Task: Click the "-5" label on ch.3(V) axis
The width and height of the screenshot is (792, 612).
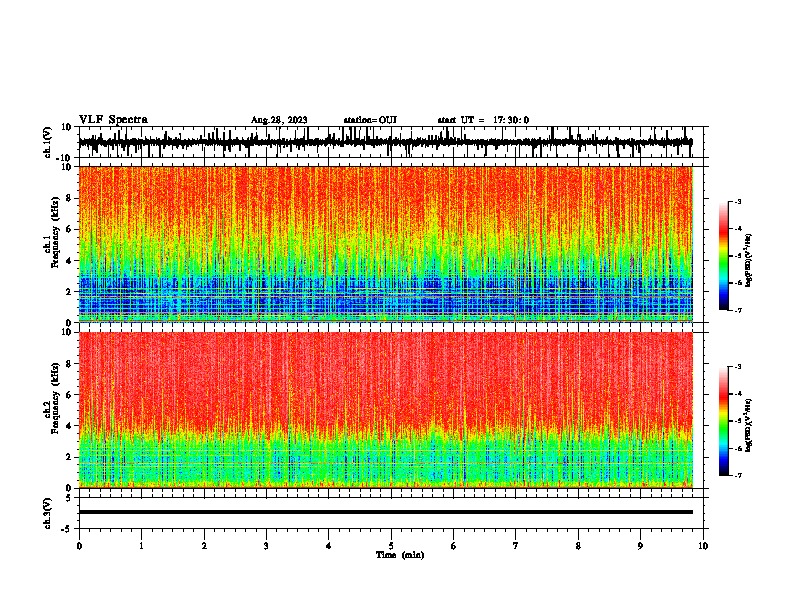Action: pos(68,529)
